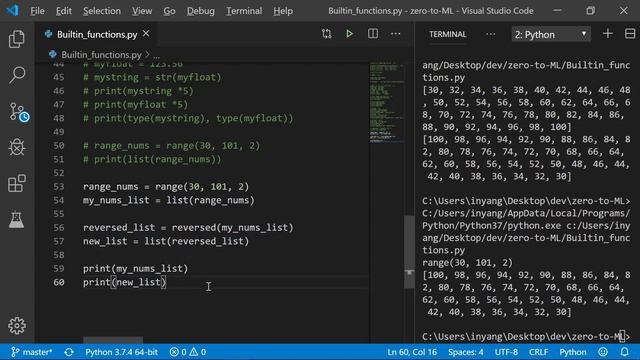
Task: Open the '2: Python' terminal selector dropdown
Action: coord(551,35)
